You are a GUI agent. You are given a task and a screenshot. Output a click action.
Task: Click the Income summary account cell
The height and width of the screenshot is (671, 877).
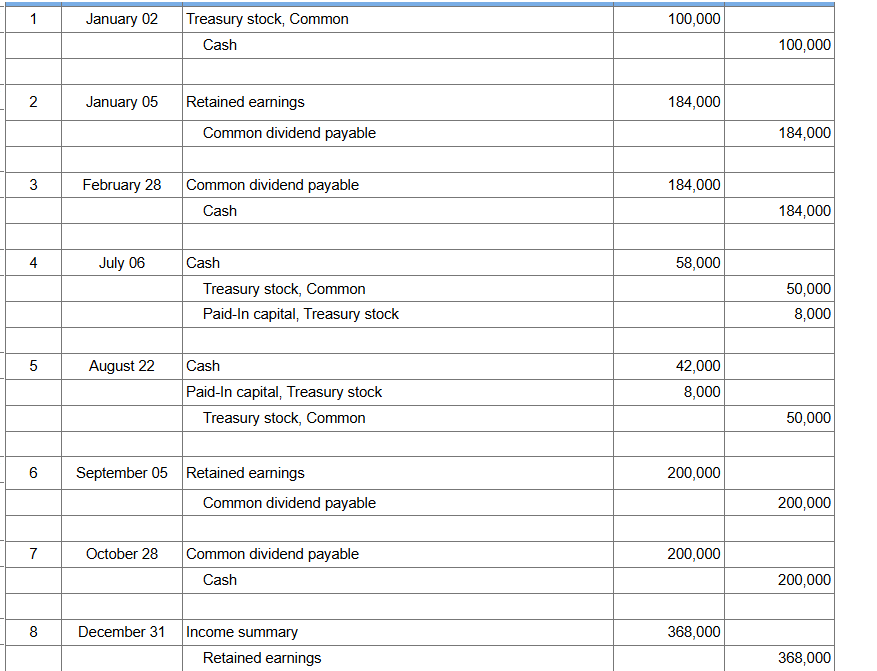coord(242,632)
